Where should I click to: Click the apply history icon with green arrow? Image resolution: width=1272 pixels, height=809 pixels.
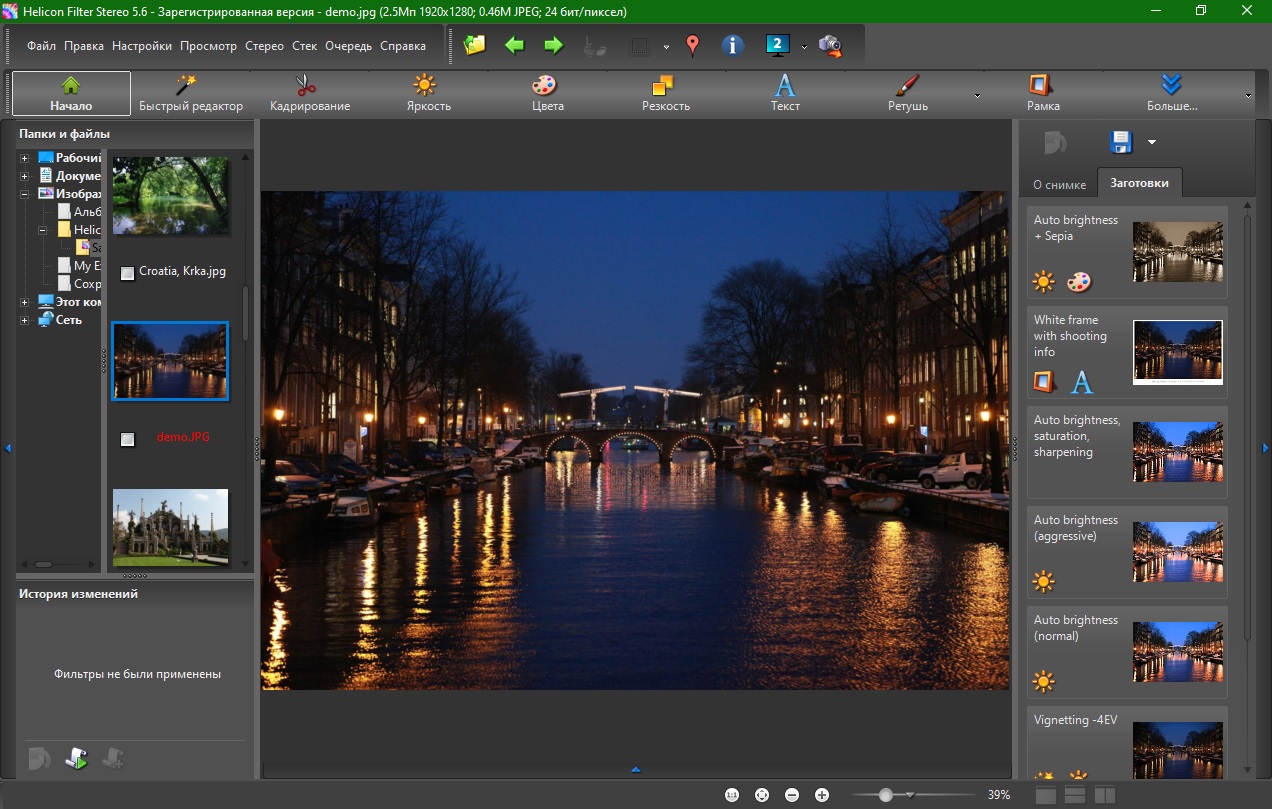click(76, 759)
